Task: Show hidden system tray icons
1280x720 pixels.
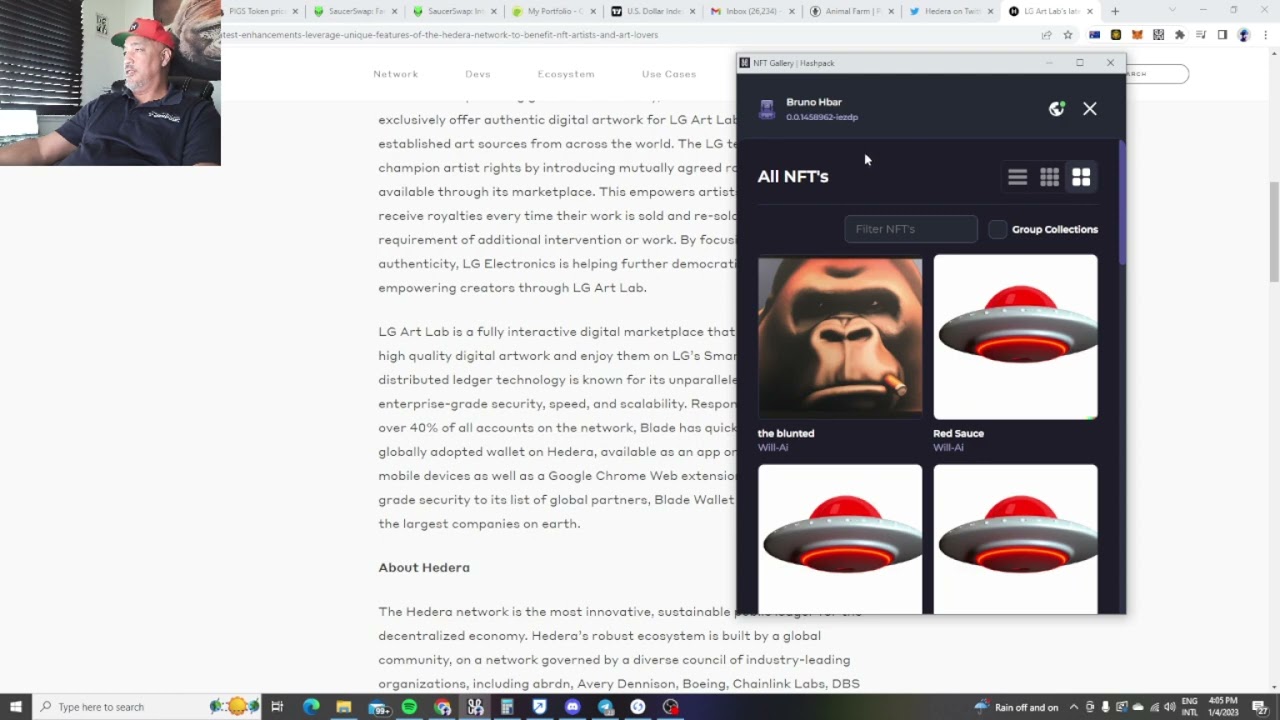Action: coord(1074,707)
